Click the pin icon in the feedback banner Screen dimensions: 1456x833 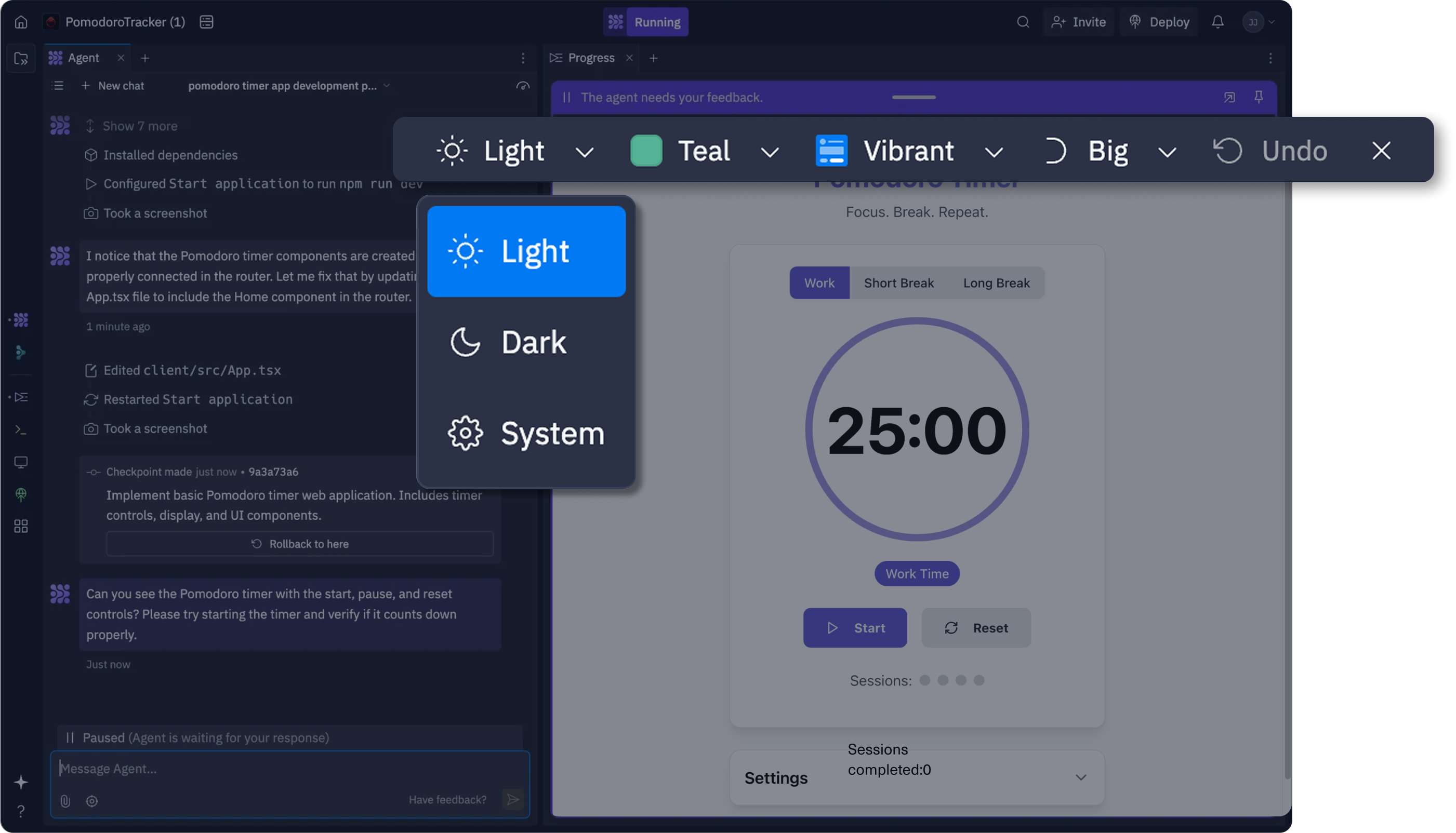pos(1259,97)
